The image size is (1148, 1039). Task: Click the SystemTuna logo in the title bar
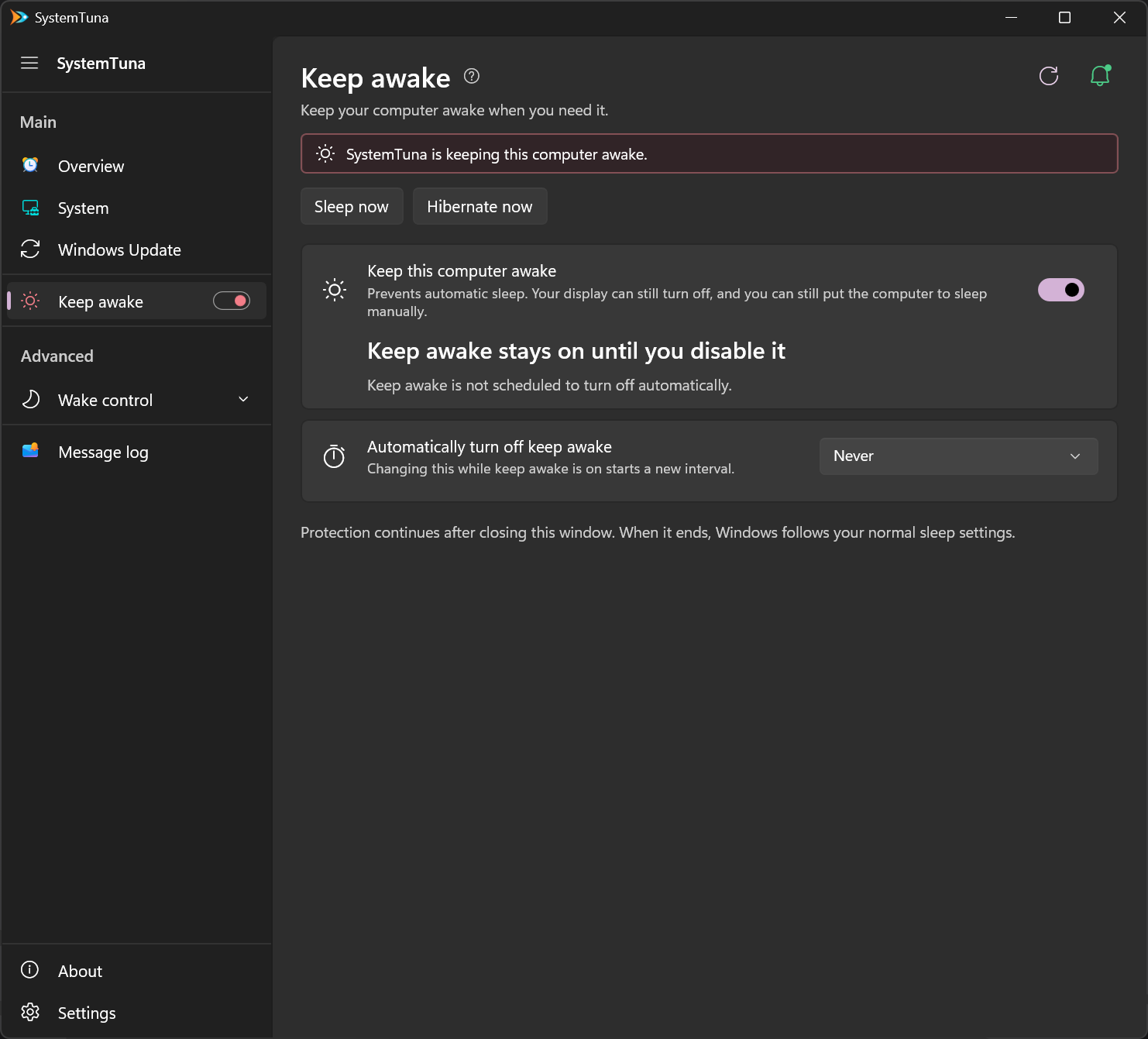(19, 17)
